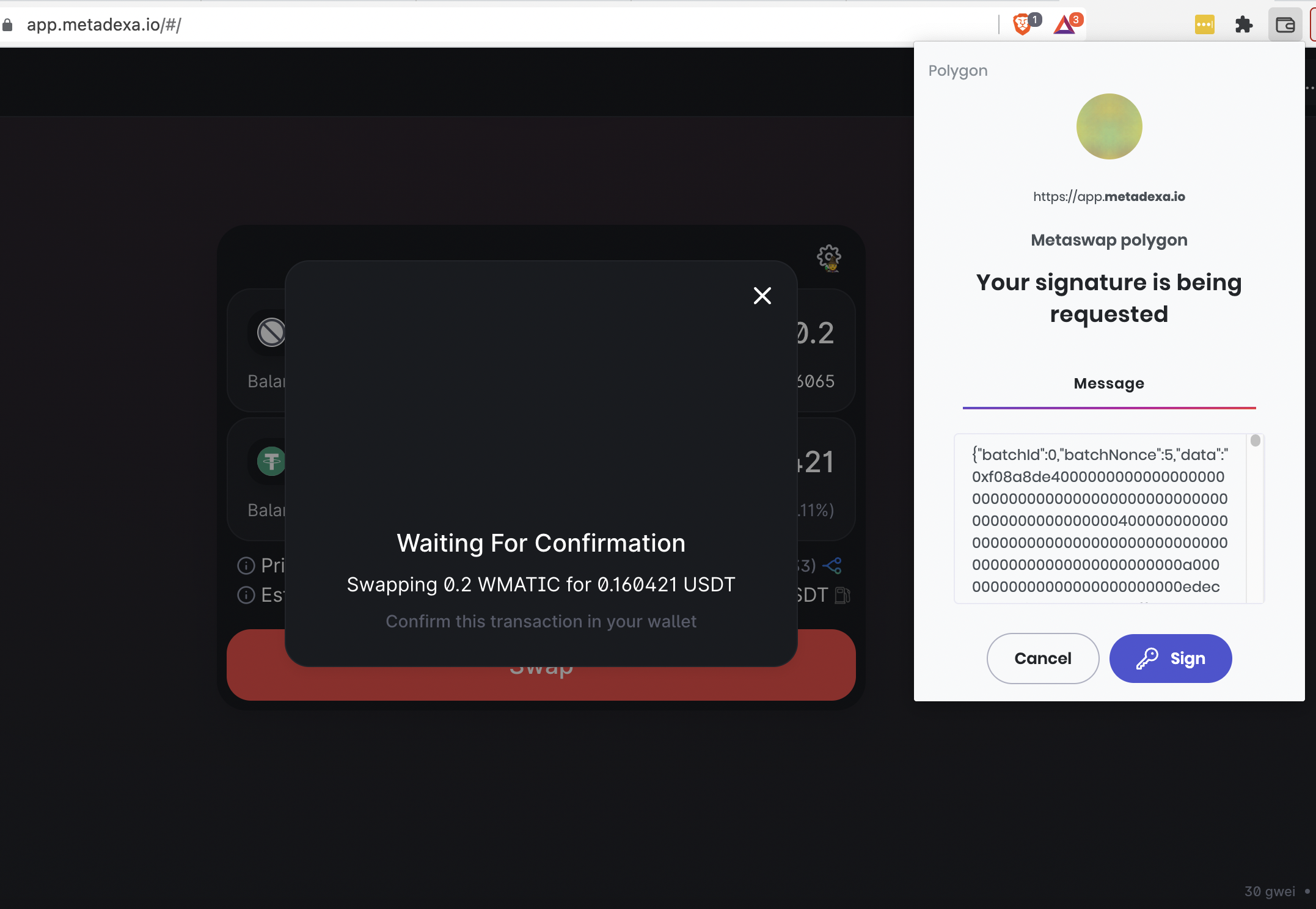Select the unknown source token icon
The height and width of the screenshot is (909, 1316).
tap(271, 332)
